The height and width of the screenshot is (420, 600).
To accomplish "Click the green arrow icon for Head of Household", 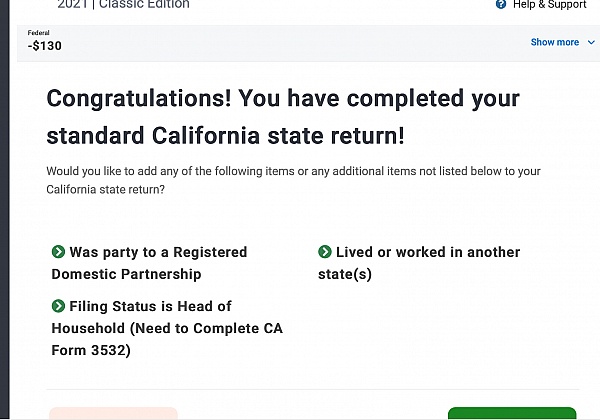I will [x=58, y=306].
